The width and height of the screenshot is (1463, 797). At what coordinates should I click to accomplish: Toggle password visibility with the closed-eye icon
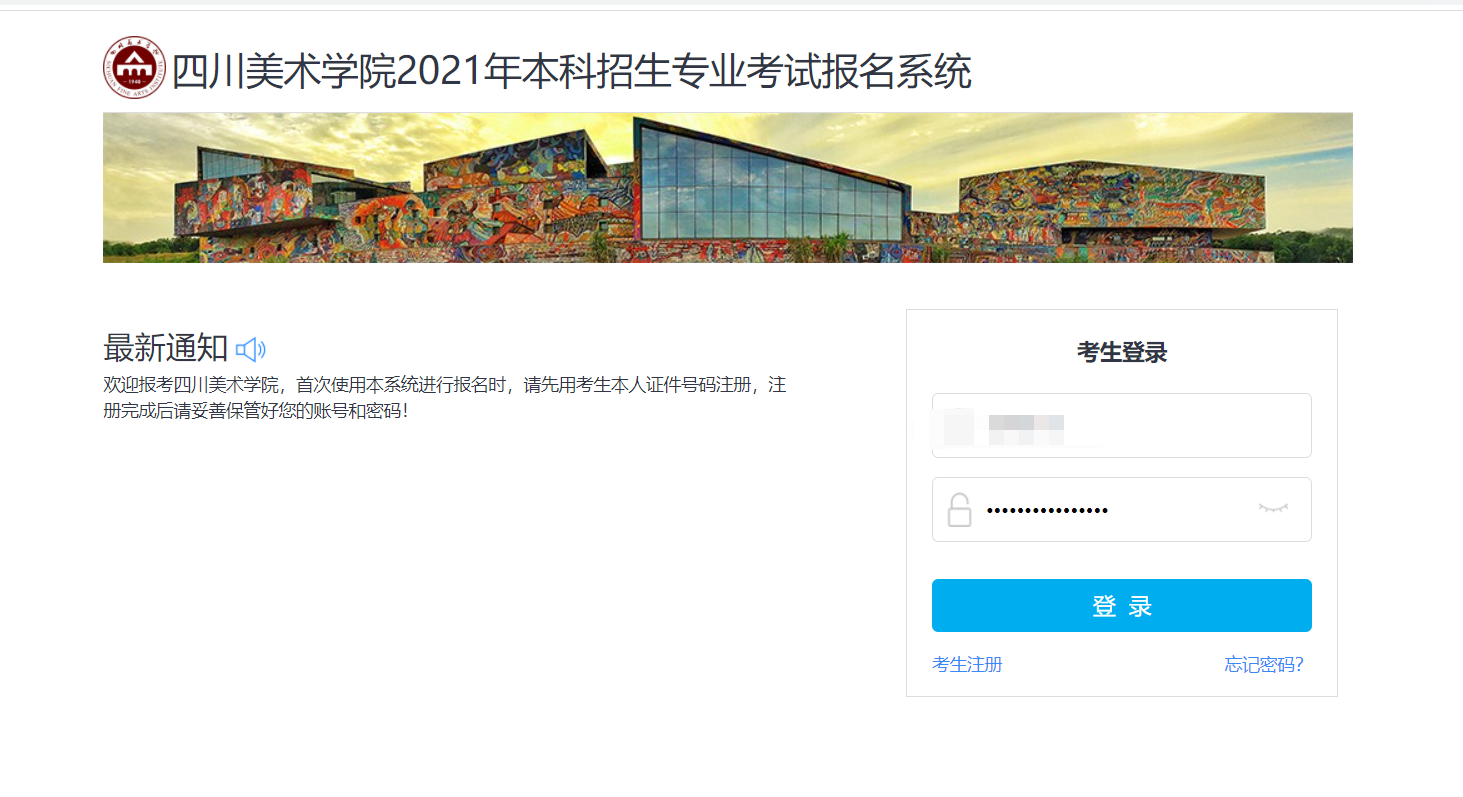[x=1272, y=509]
